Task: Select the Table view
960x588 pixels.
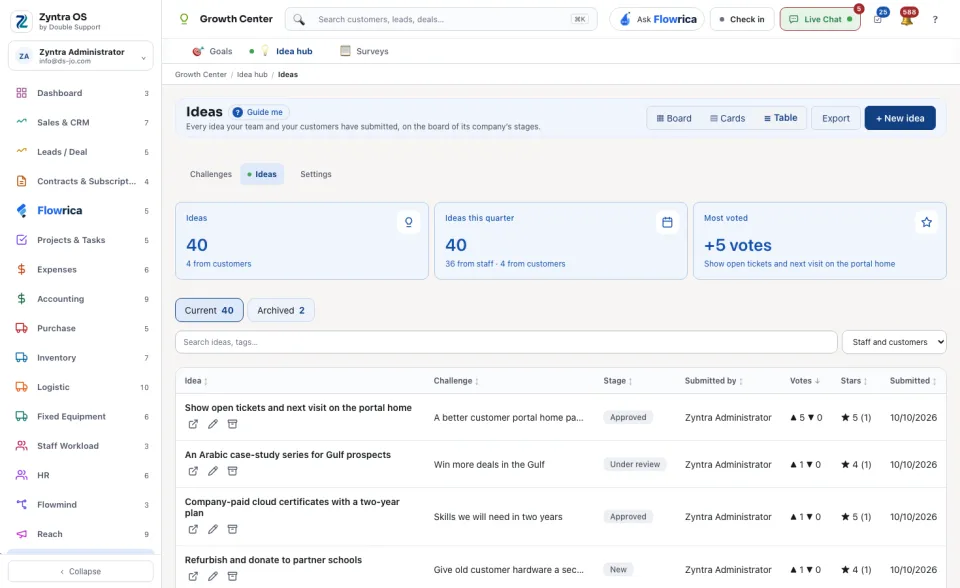Action: pos(781,118)
